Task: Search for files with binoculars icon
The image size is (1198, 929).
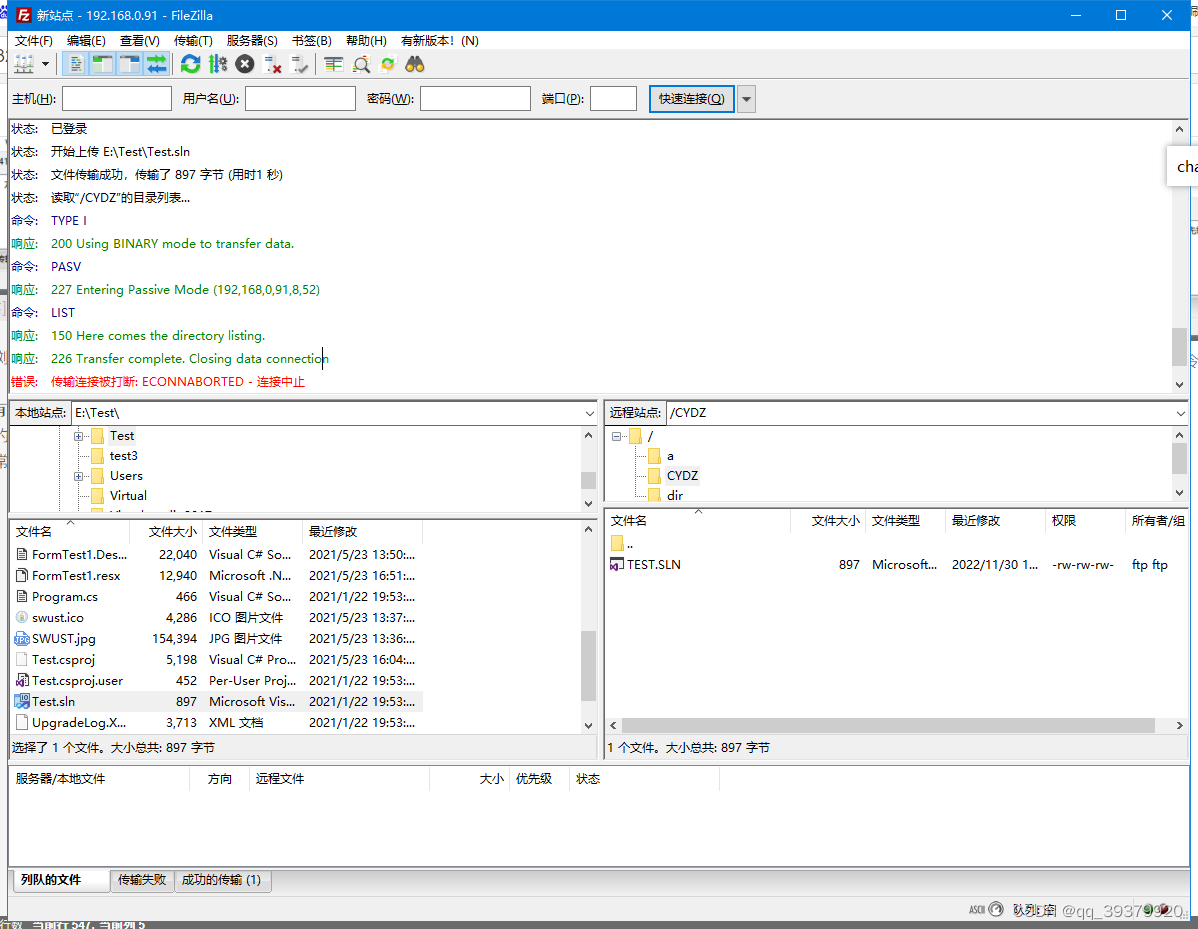Action: tap(415, 65)
